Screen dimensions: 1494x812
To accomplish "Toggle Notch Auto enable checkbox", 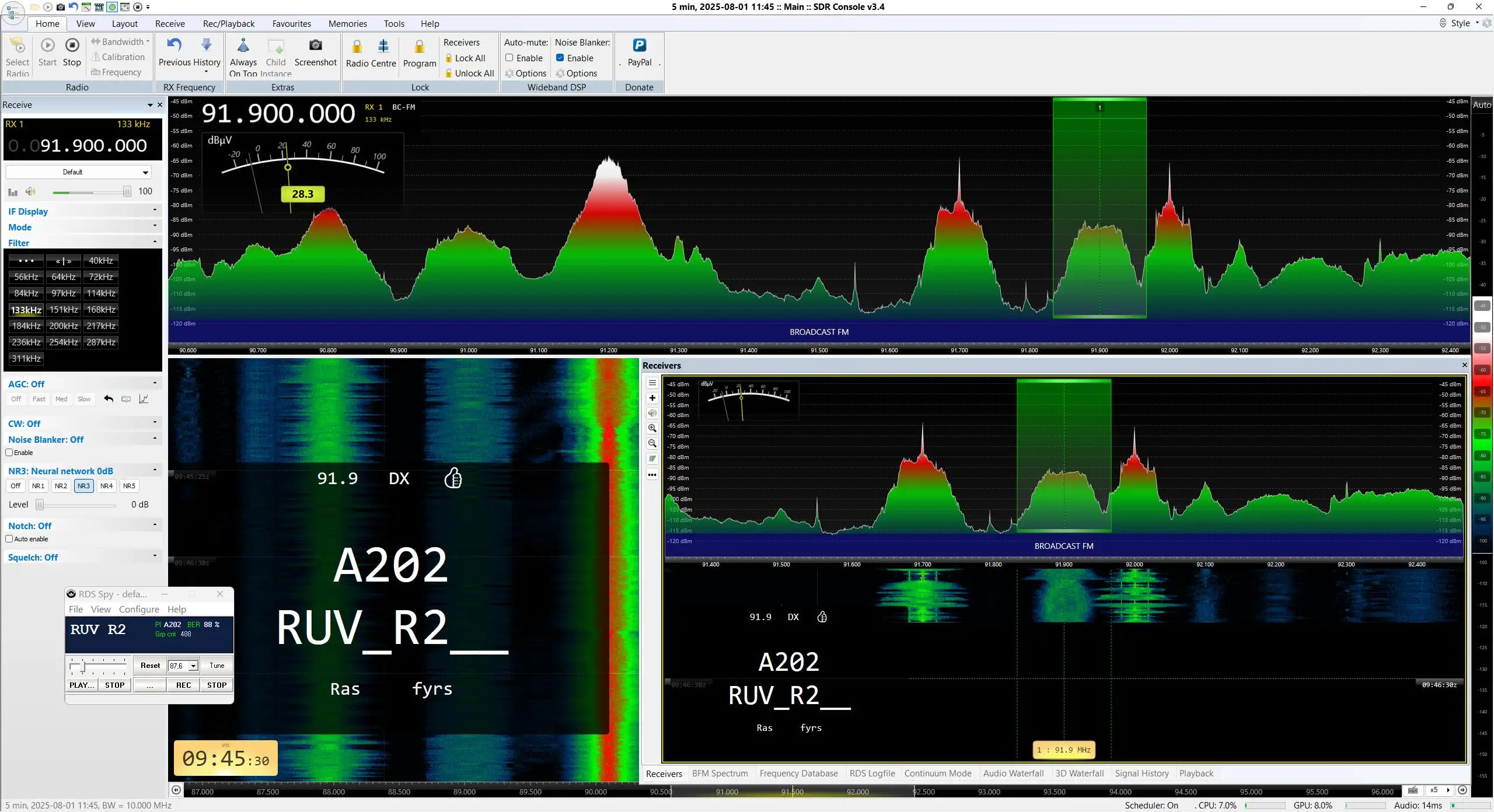I will (9, 539).
